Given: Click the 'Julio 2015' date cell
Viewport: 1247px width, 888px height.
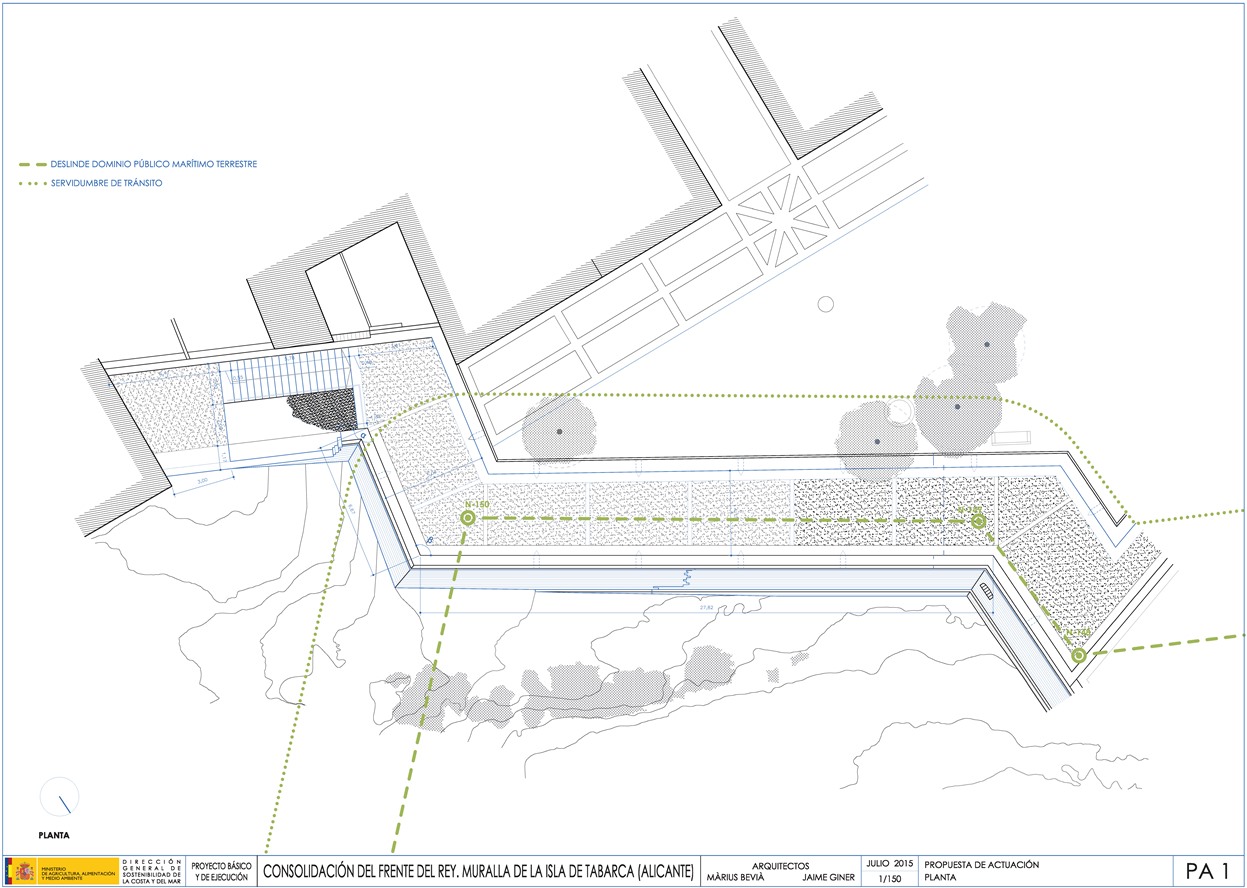Looking at the screenshot, I should 888,863.
